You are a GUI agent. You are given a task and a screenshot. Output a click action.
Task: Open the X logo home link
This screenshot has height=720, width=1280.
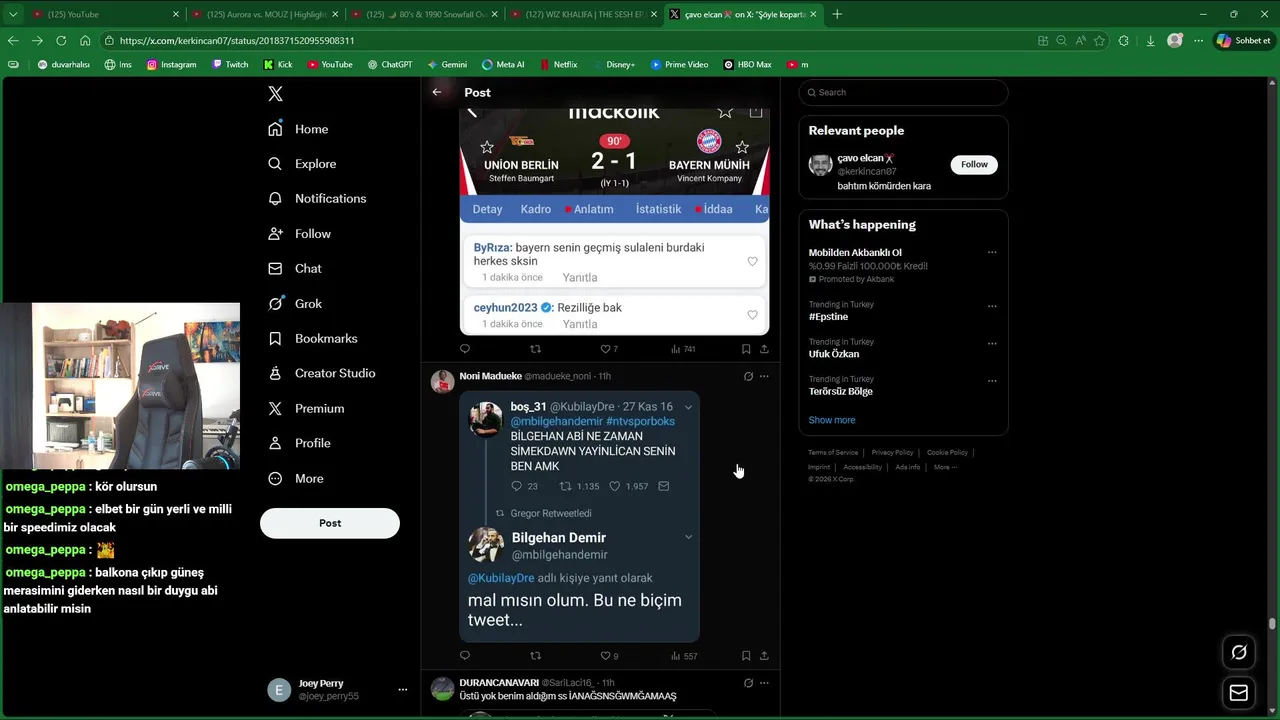click(x=276, y=94)
